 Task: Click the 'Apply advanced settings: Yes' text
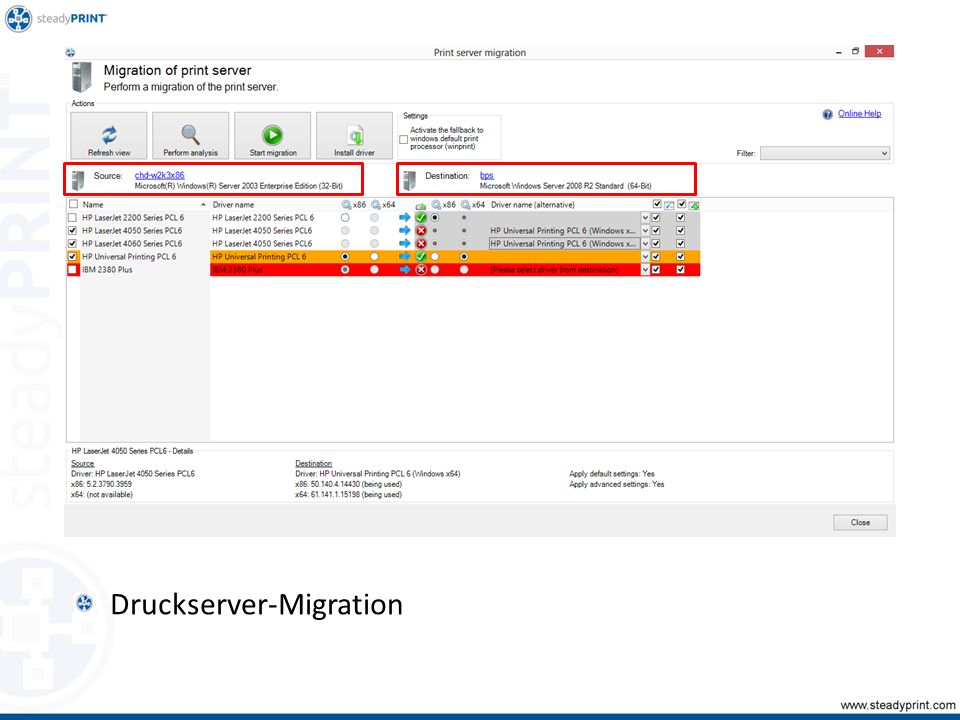click(x=617, y=484)
